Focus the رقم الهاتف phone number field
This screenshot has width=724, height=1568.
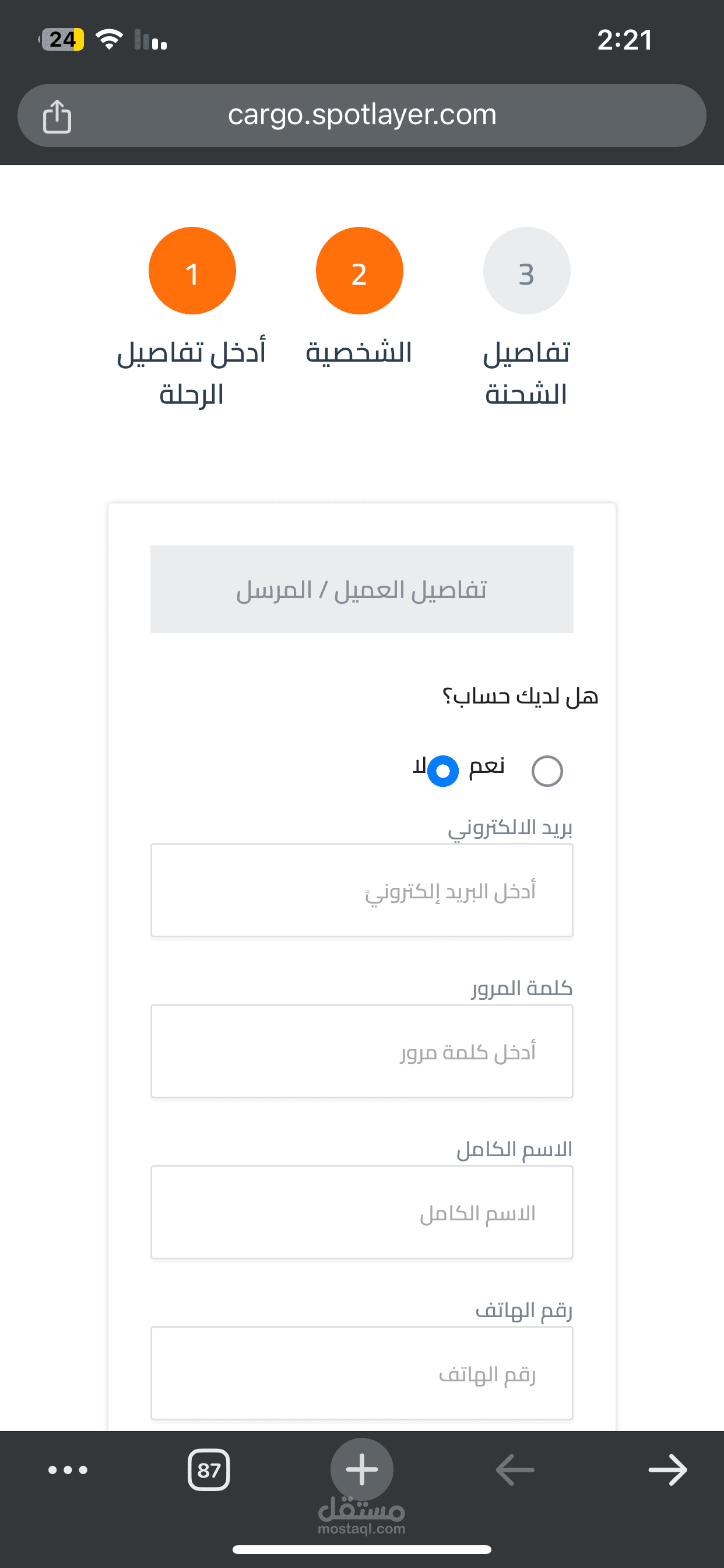coord(362,1373)
